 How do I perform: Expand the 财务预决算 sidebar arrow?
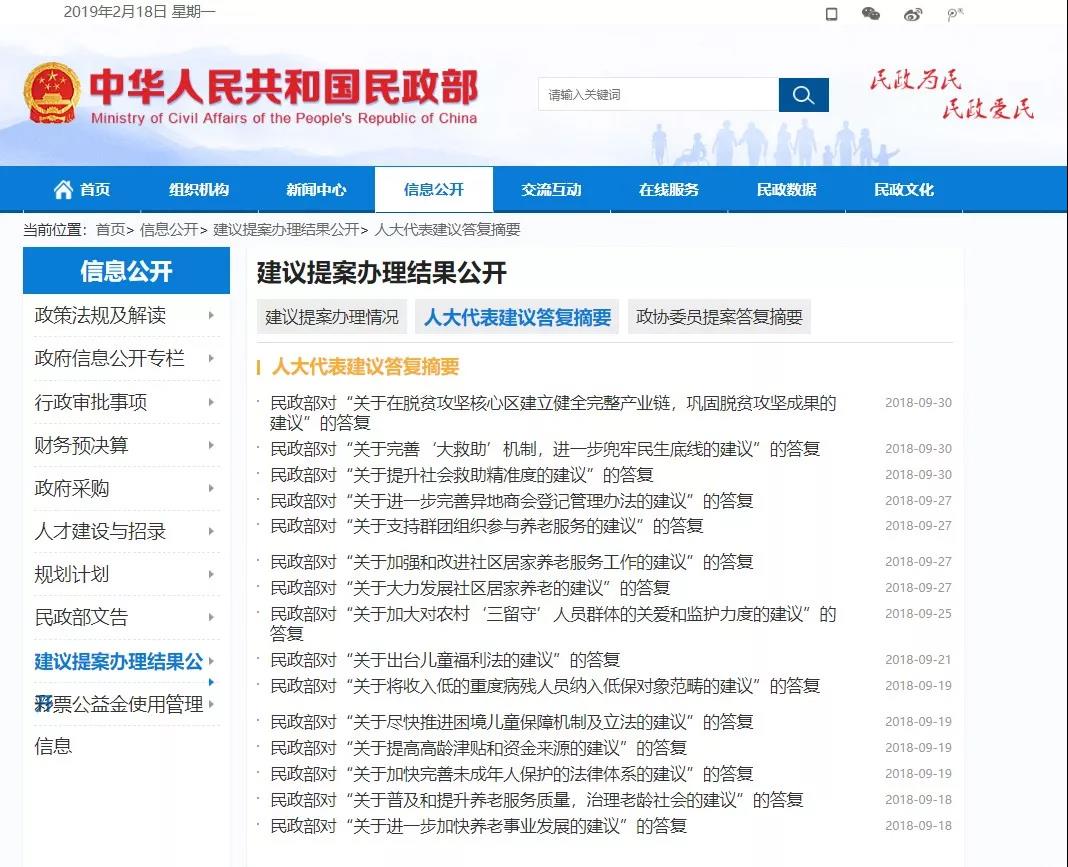click(x=211, y=445)
